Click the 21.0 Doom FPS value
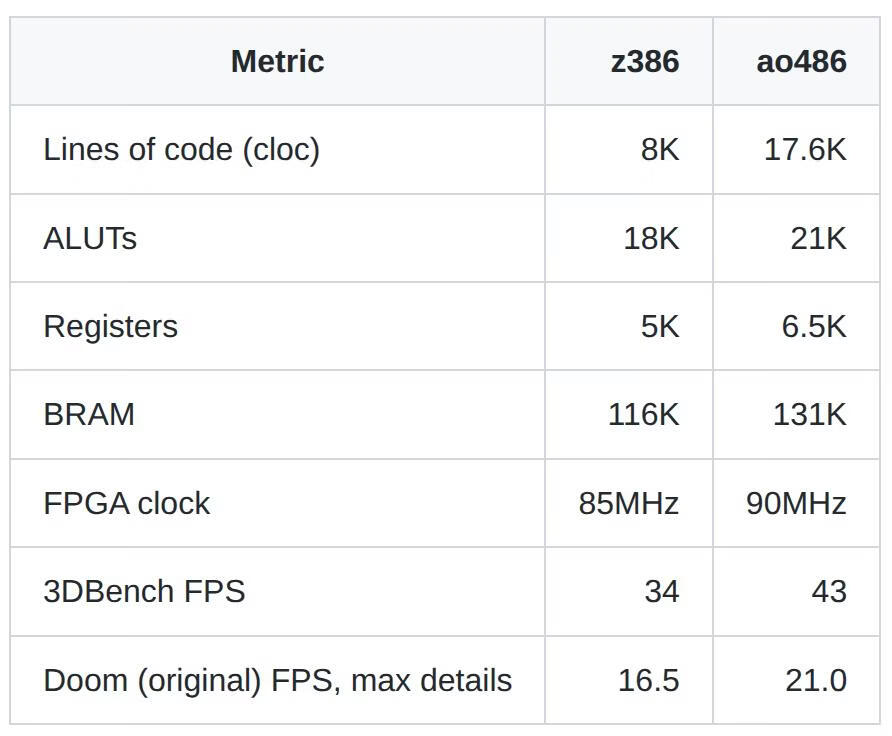The height and width of the screenshot is (736, 892). click(816, 681)
